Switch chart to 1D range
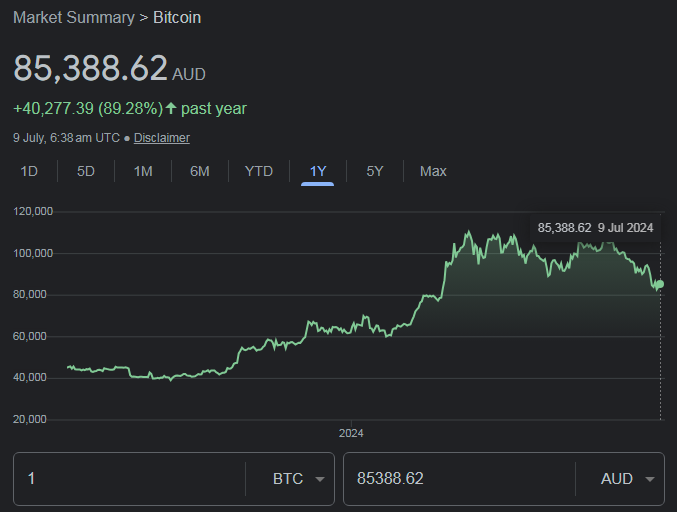Screen dimensions: 677x512 [x=29, y=171]
